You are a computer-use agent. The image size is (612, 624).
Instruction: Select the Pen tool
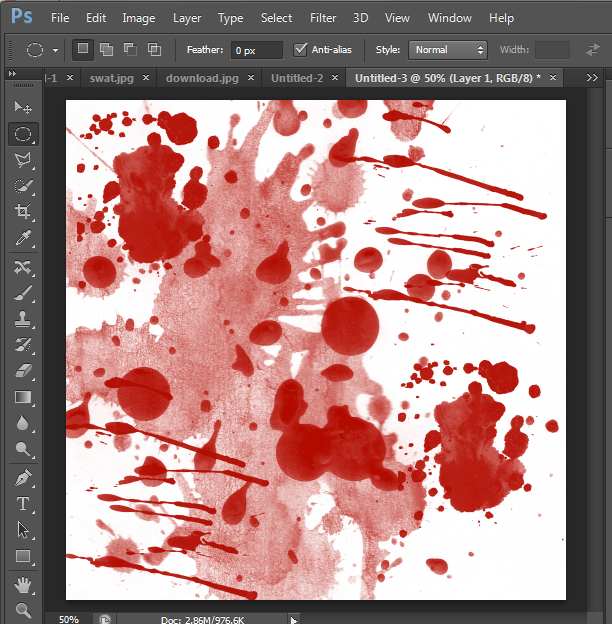click(22, 478)
